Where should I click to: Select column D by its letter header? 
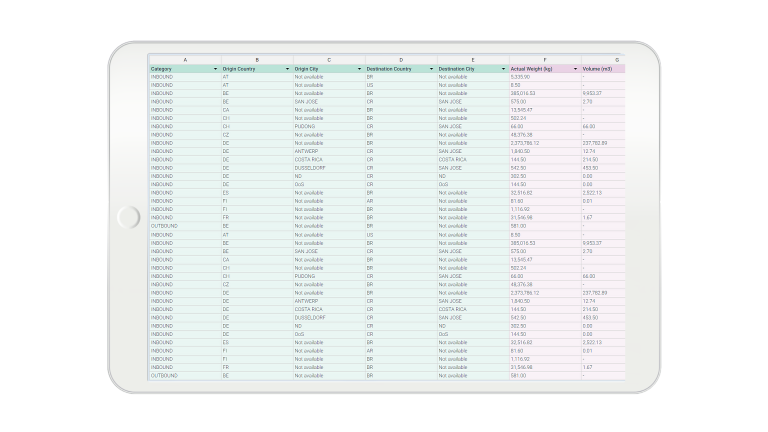tap(401, 60)
